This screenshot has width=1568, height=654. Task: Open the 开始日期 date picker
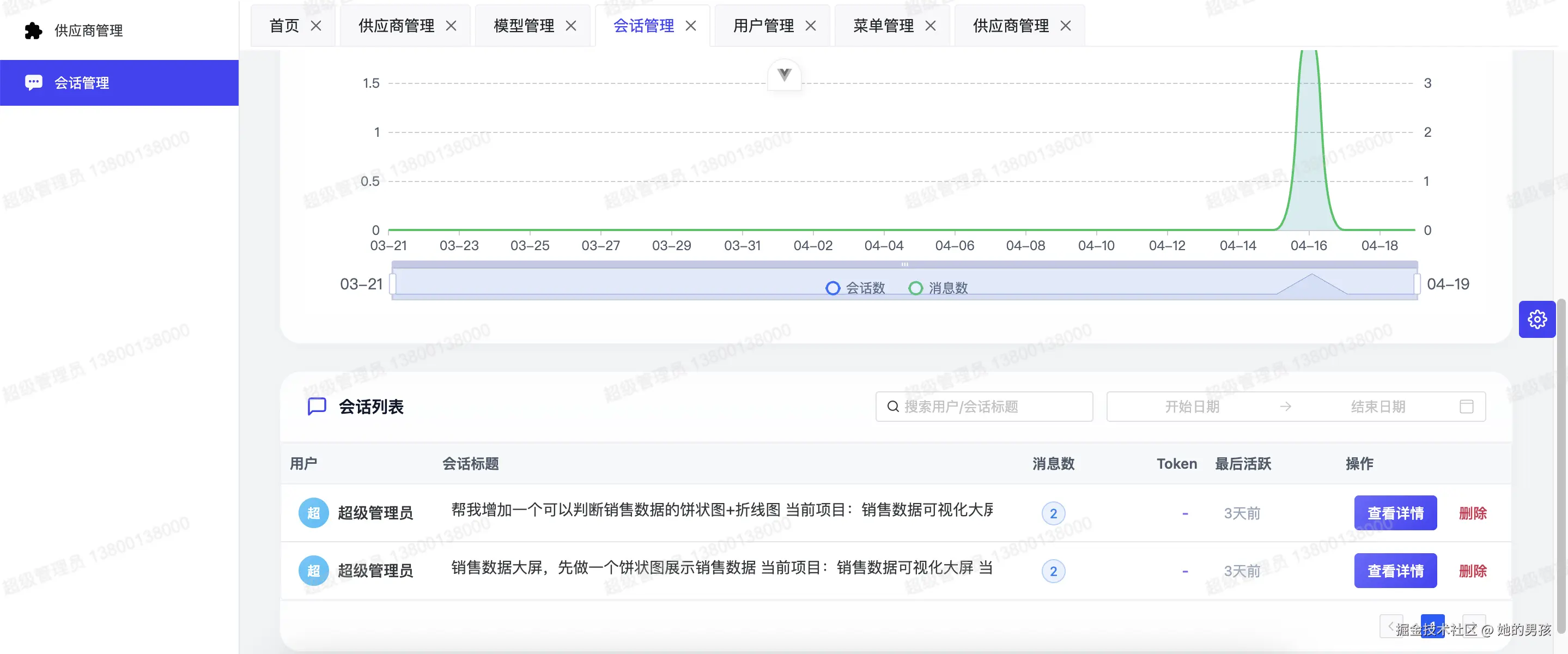(1191, 406)
